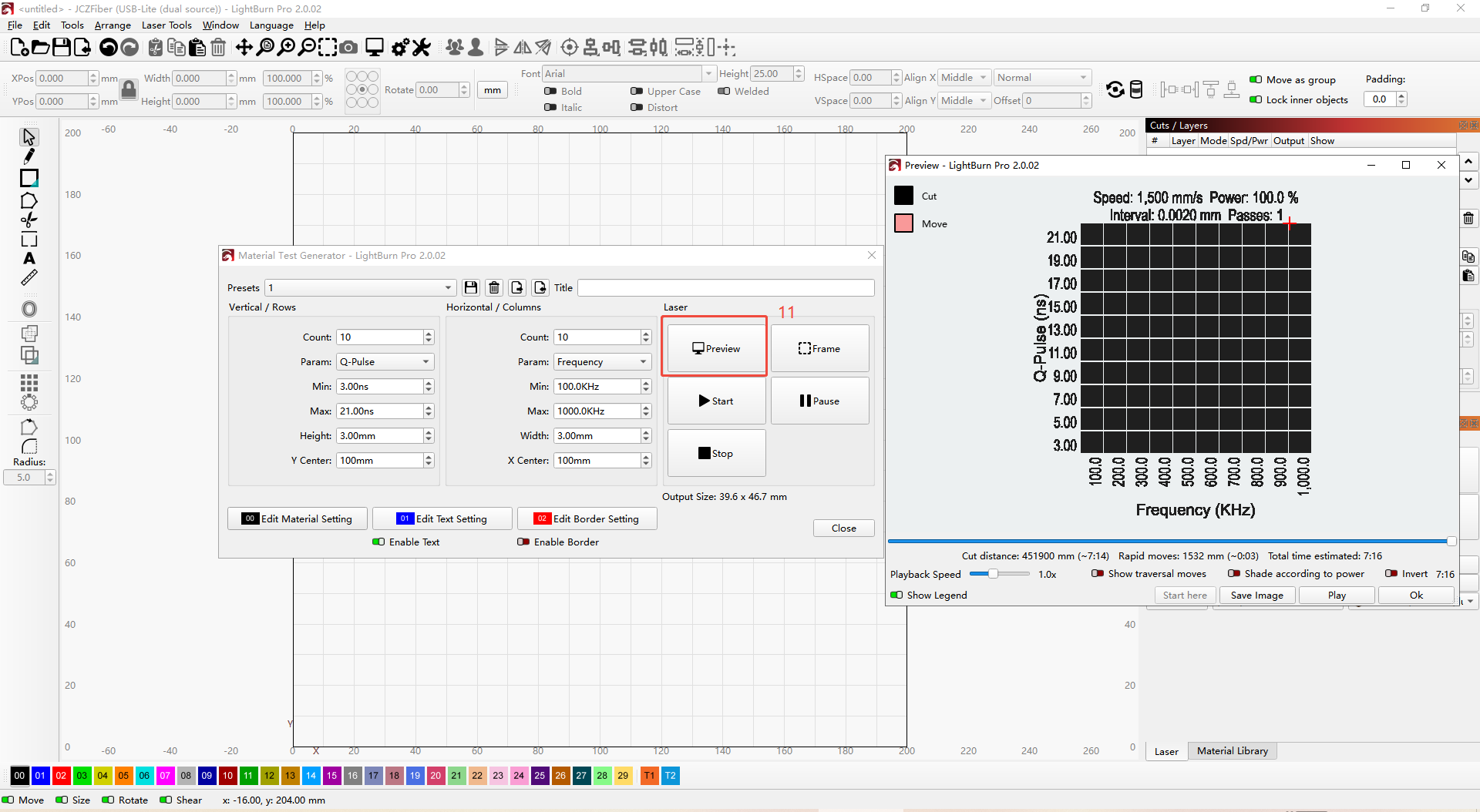Screen dimensions: 1480x812
Task: Select layer color swatch 02 red
Action: [61, 776]
